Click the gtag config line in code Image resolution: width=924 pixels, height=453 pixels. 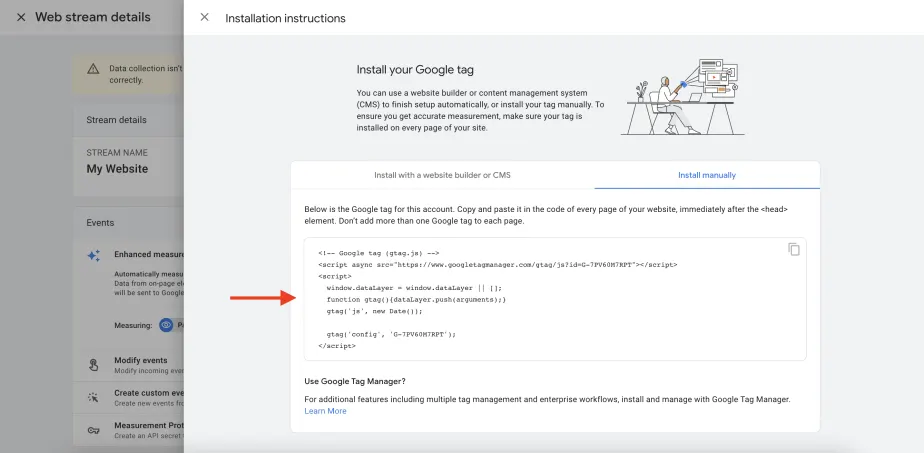coord(391,334)
